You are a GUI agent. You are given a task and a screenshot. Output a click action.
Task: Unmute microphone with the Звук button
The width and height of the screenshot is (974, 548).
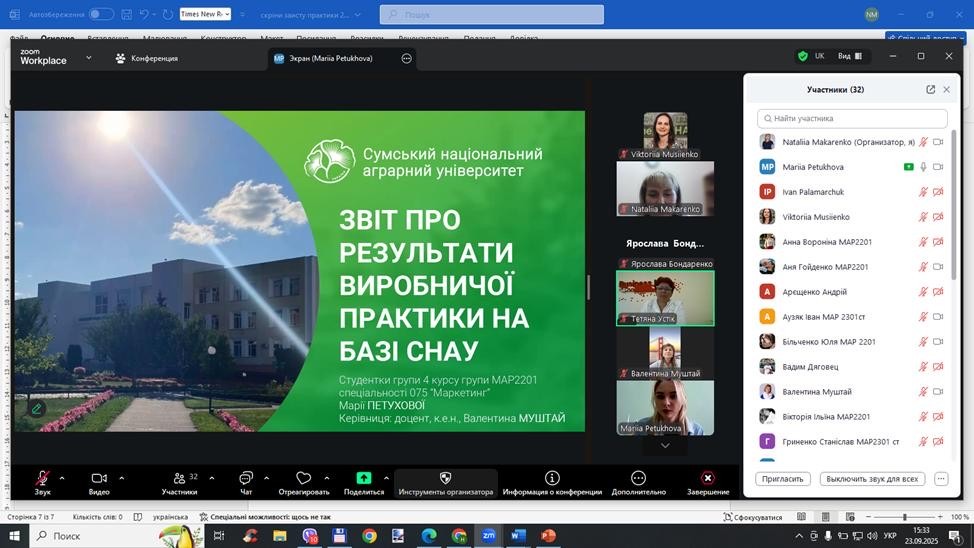pos(42,479)
